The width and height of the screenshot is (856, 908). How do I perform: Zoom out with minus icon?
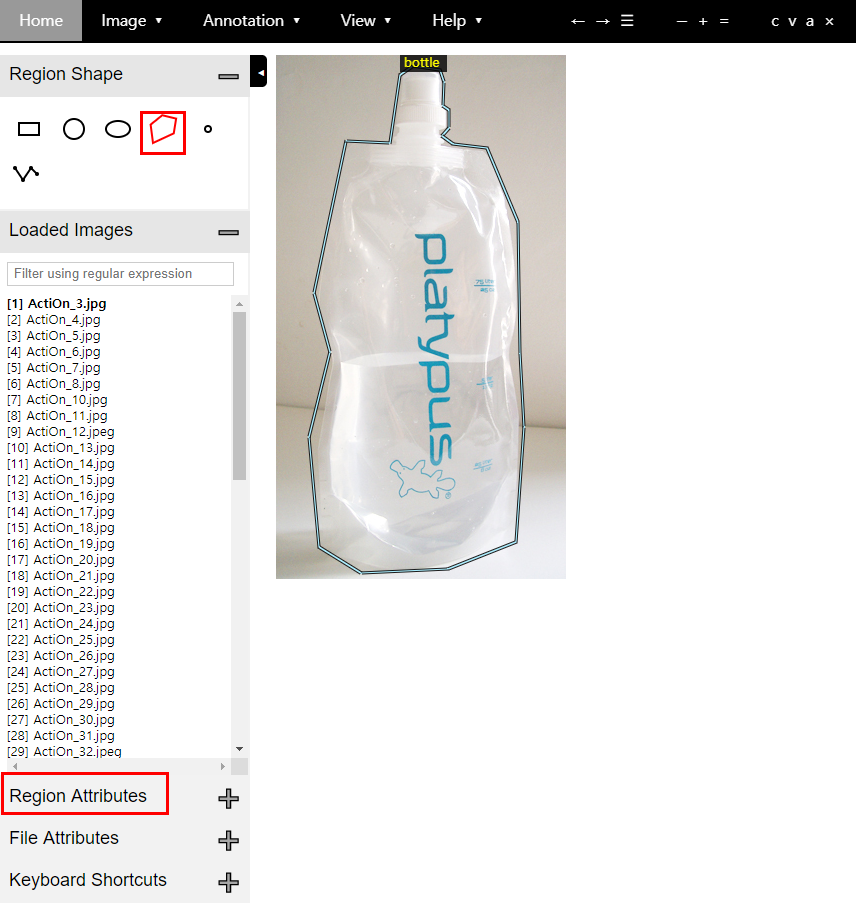pyautogui.click(x=682, y=21)
